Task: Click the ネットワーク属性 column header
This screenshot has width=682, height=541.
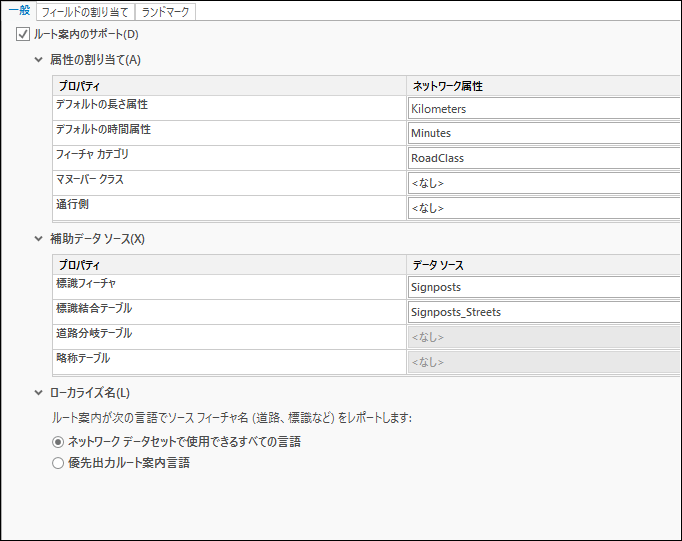Action: pos(543,86)
